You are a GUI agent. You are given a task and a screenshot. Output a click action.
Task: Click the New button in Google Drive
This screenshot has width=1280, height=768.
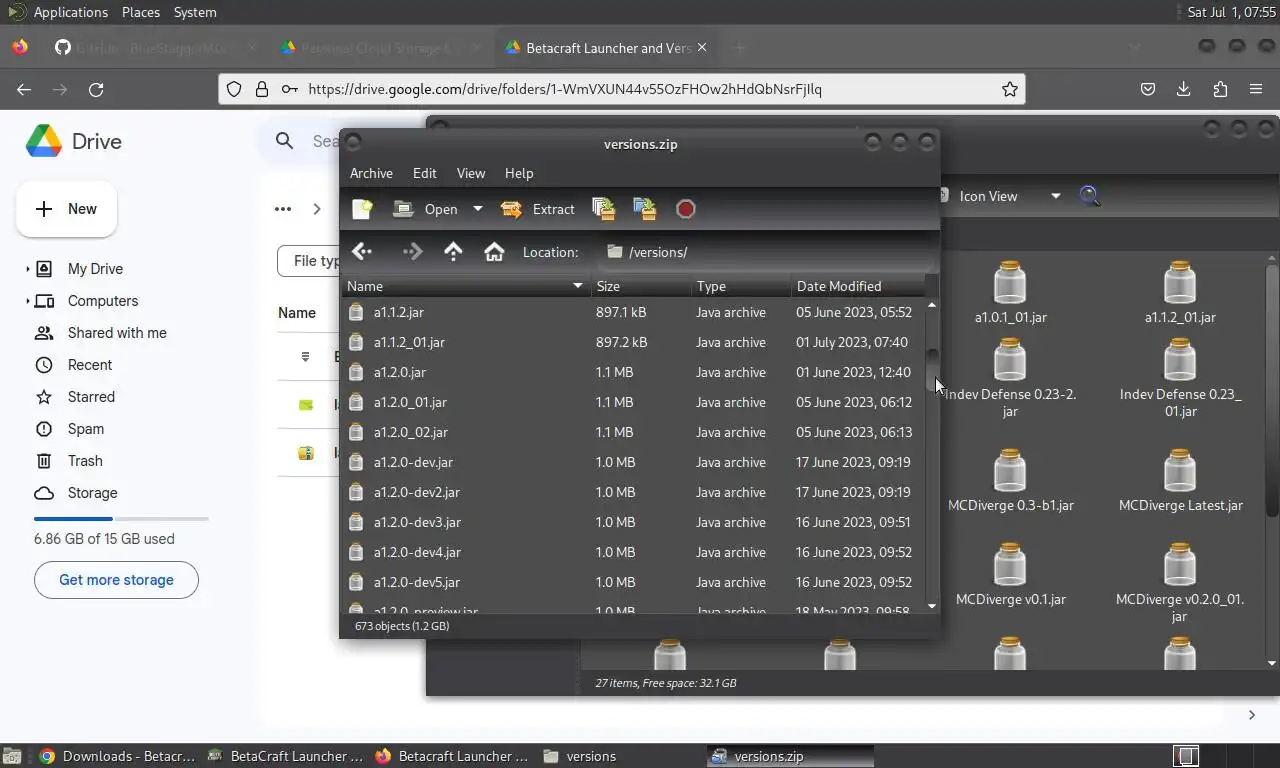click(66, 209)
